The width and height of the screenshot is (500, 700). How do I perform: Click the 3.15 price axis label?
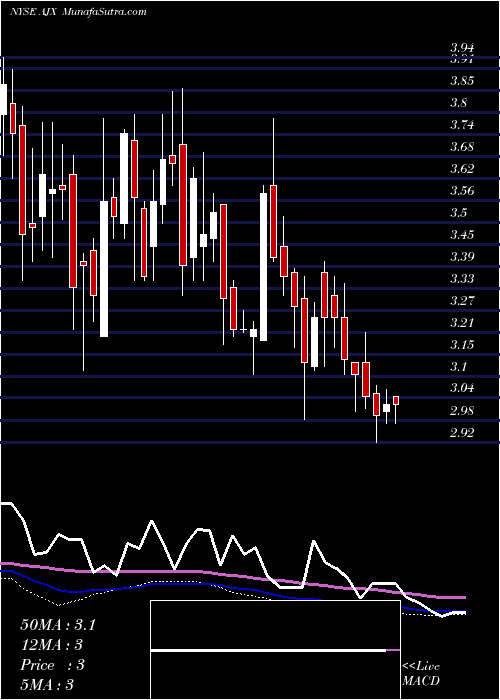[462, 345]
